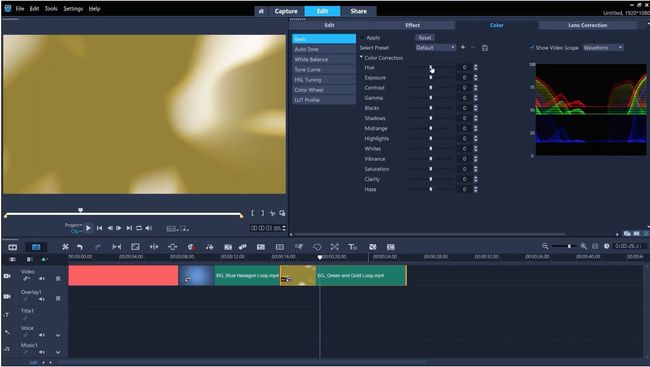Select the LUT Profile category
This screenshot has width=650, height=367.
(x=324, y=100)
